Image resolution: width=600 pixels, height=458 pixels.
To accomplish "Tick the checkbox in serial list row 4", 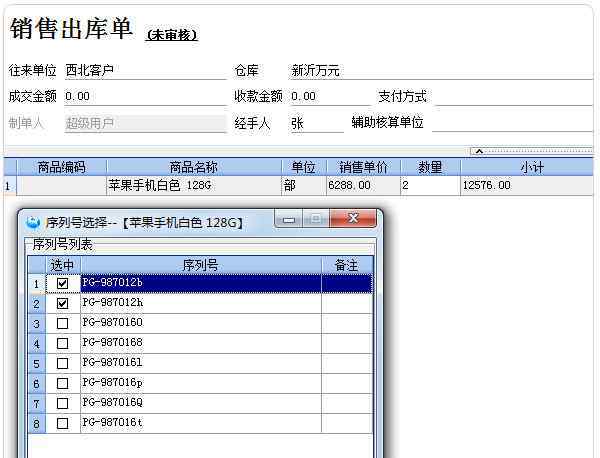I will tap(62, 343).
